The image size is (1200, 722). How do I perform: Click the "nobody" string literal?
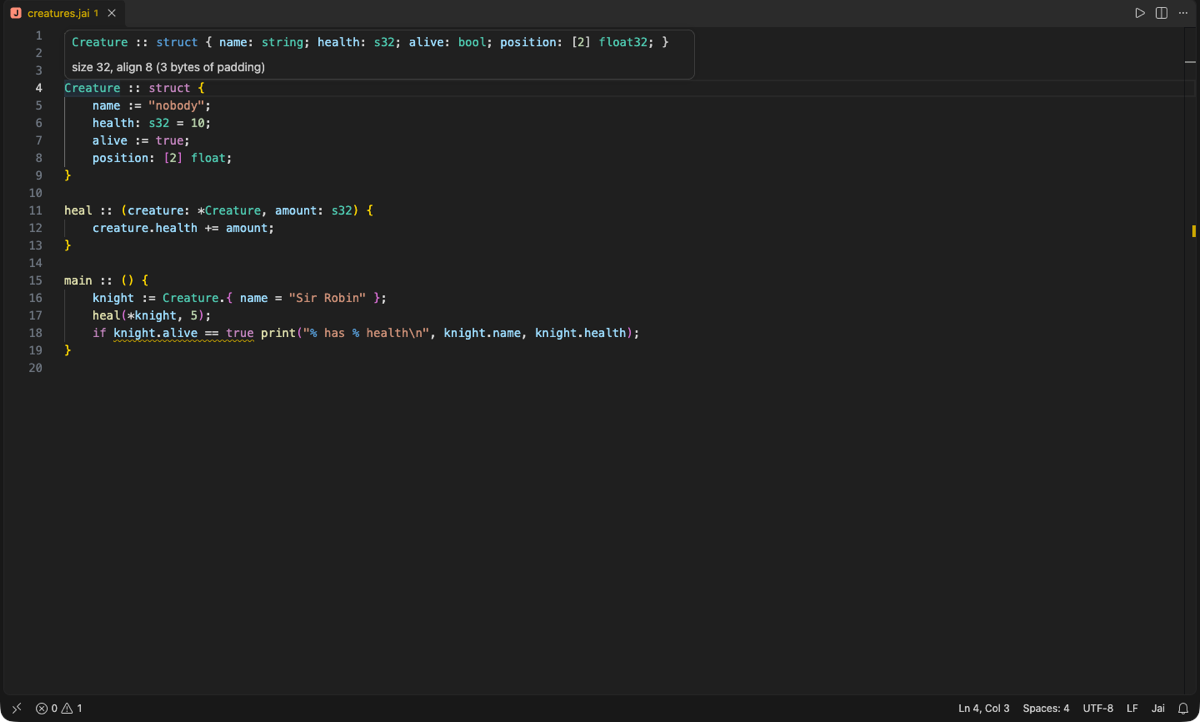click(177, 106)
